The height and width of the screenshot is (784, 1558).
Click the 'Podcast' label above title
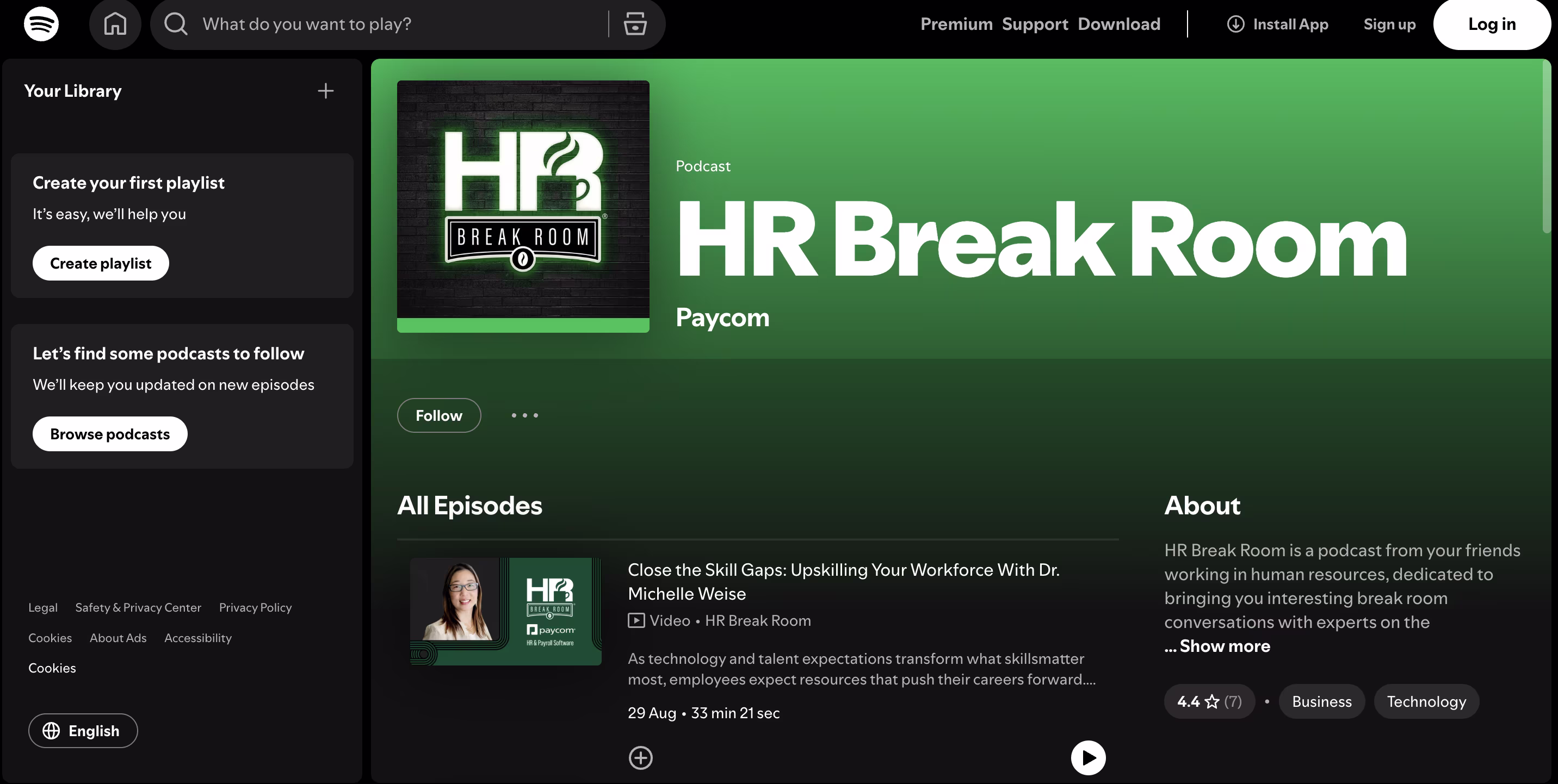click(703, 166)
